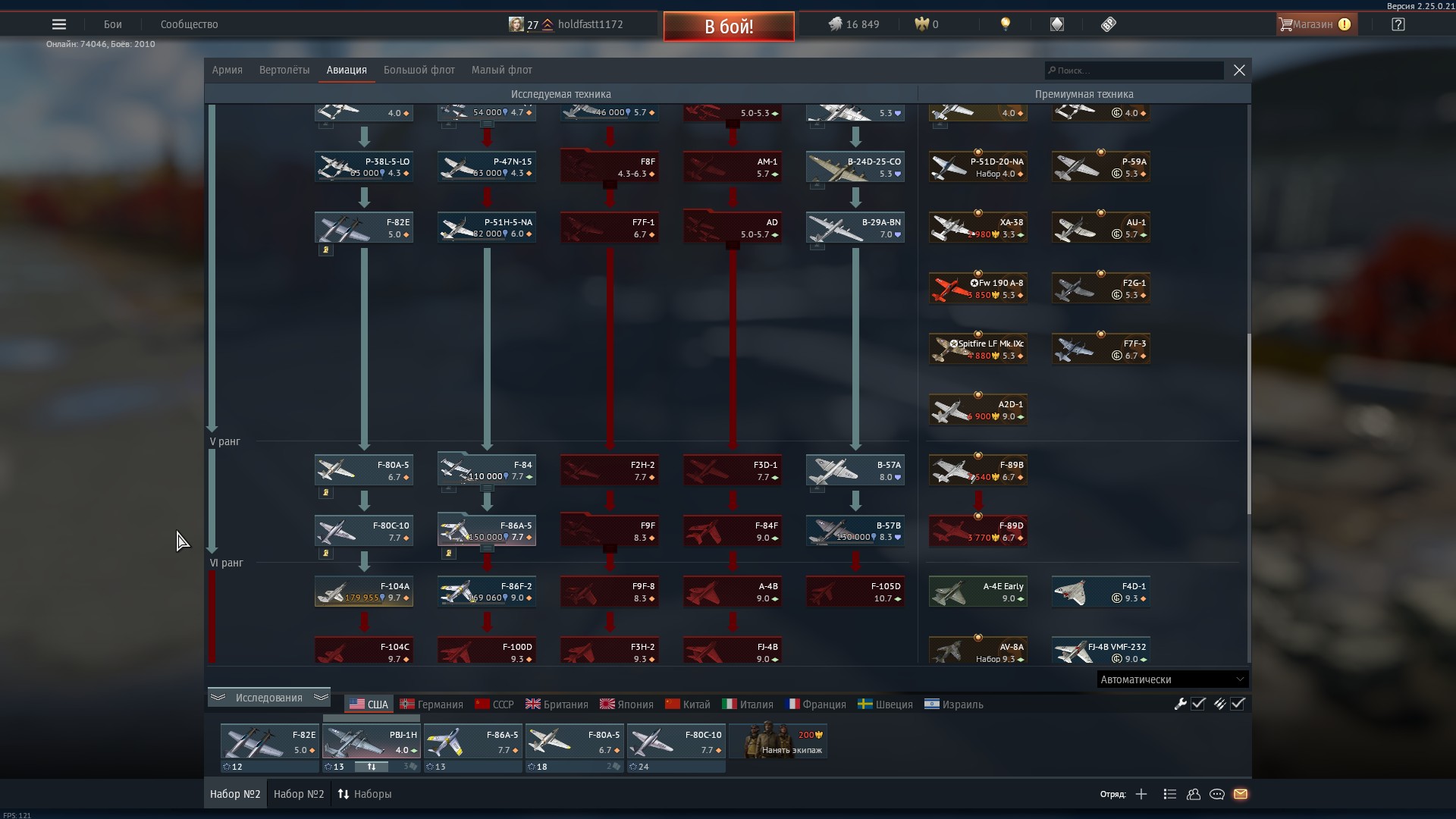Toggle the automatic repair checkbox

(x=1198, y=704)
